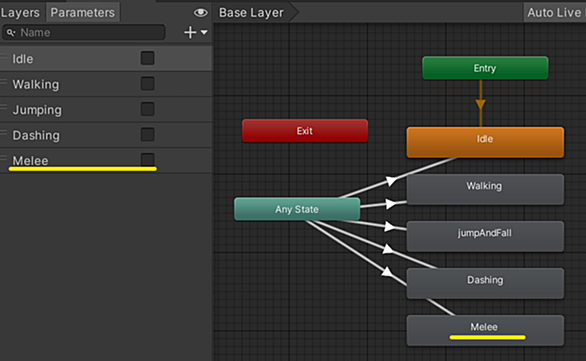The width and height of the screenshot is (586, 361).
Task: Enable the Idle parameter checkbox
Action: [x=148, y=58]
